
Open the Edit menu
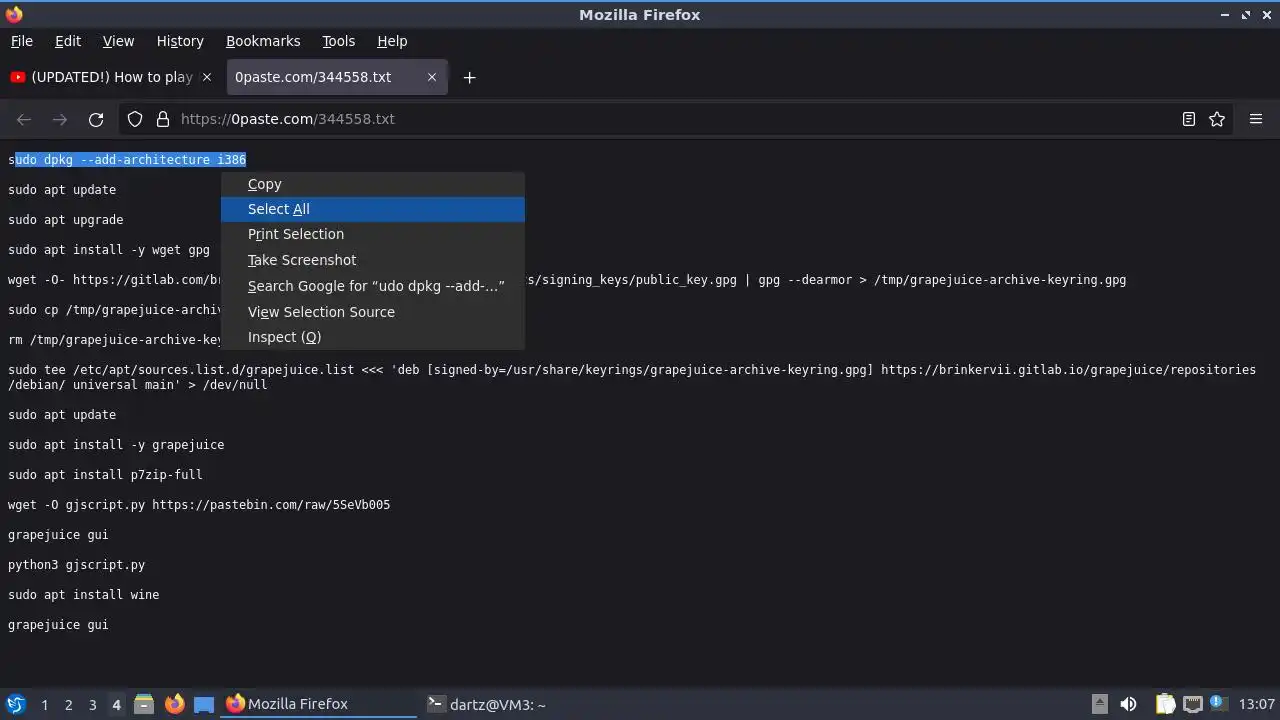point(68,41)
